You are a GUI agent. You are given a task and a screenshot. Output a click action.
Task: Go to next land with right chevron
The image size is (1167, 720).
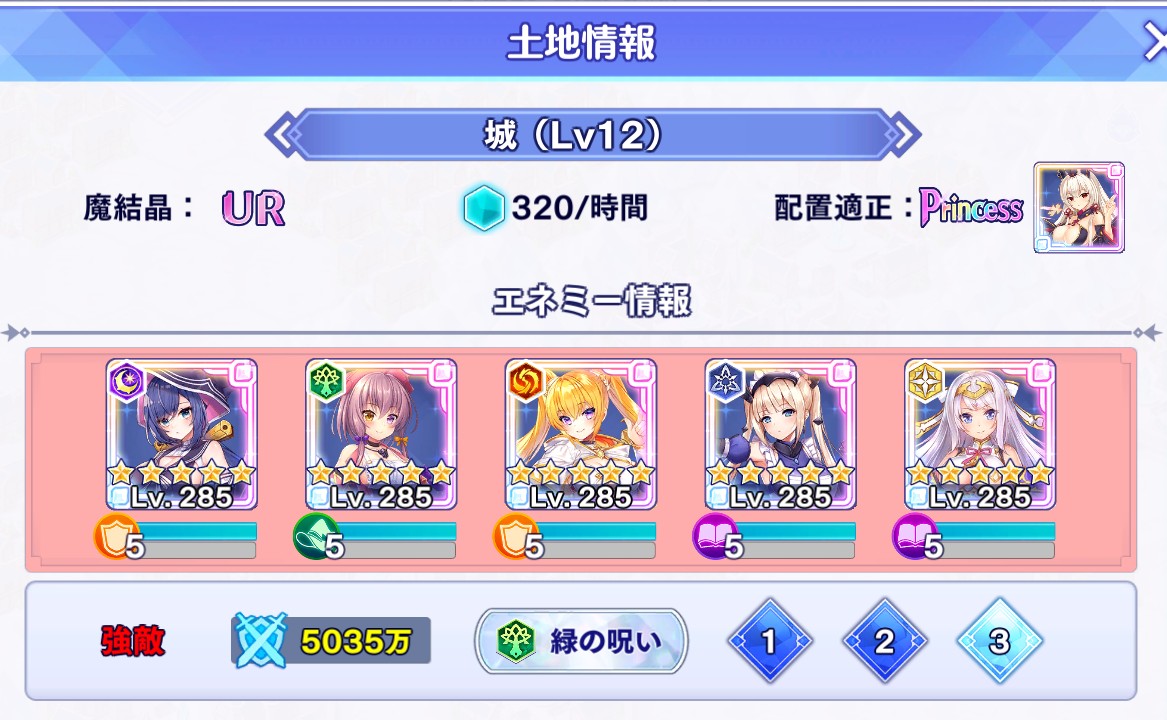(x=904, y=135)
